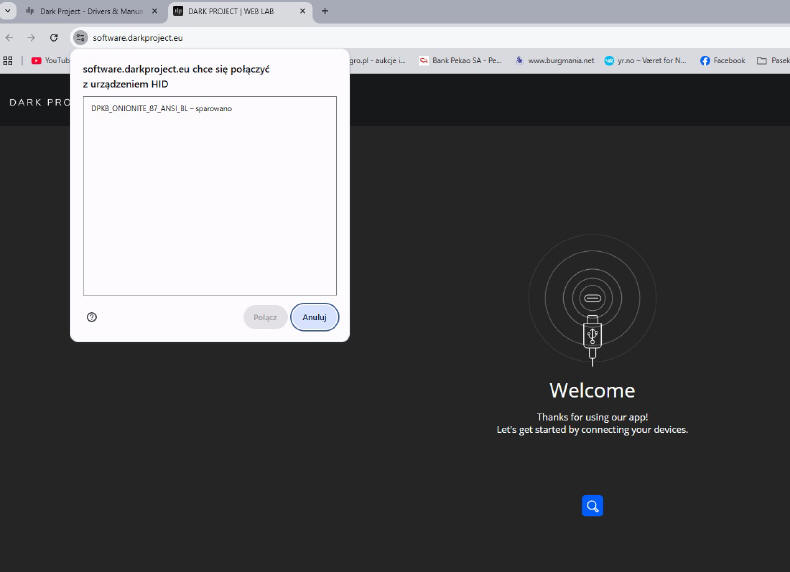The image size is (790, 572).
Task: Go forward using the browser forward arrow
Action: pos(31,37)
